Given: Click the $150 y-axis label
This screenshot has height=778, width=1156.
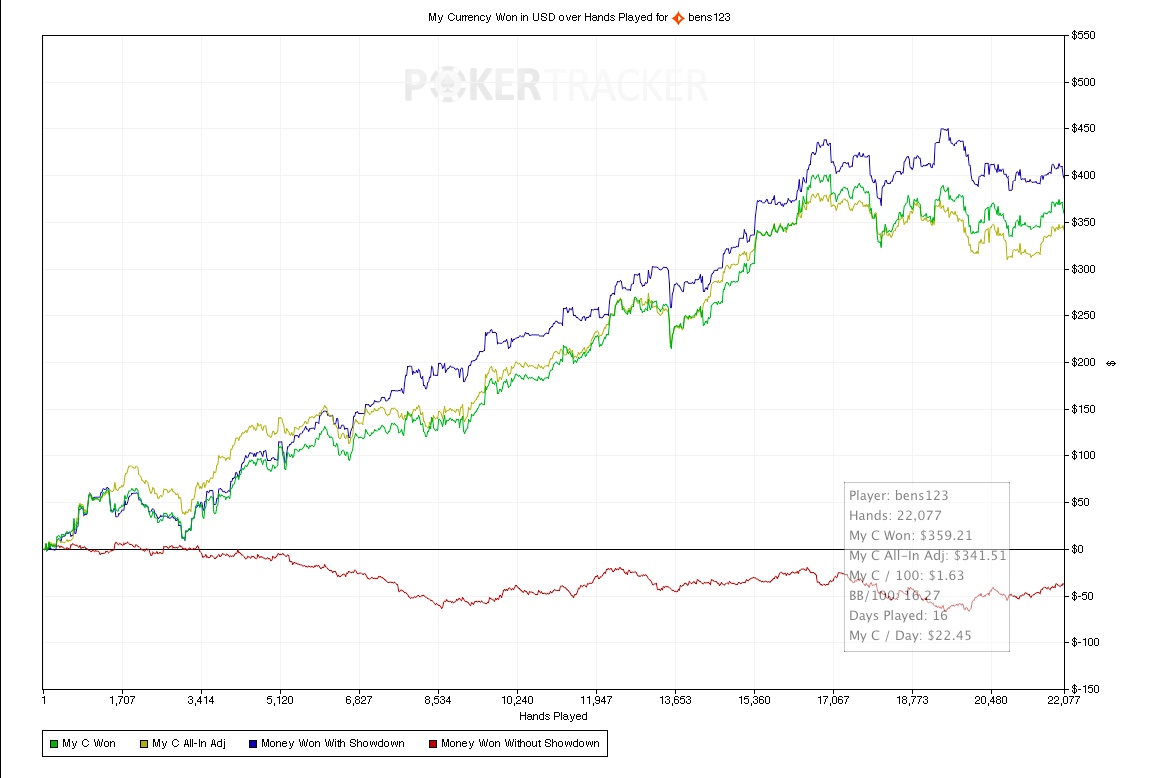Looking at the screenshot, I should coord(1083,409).
